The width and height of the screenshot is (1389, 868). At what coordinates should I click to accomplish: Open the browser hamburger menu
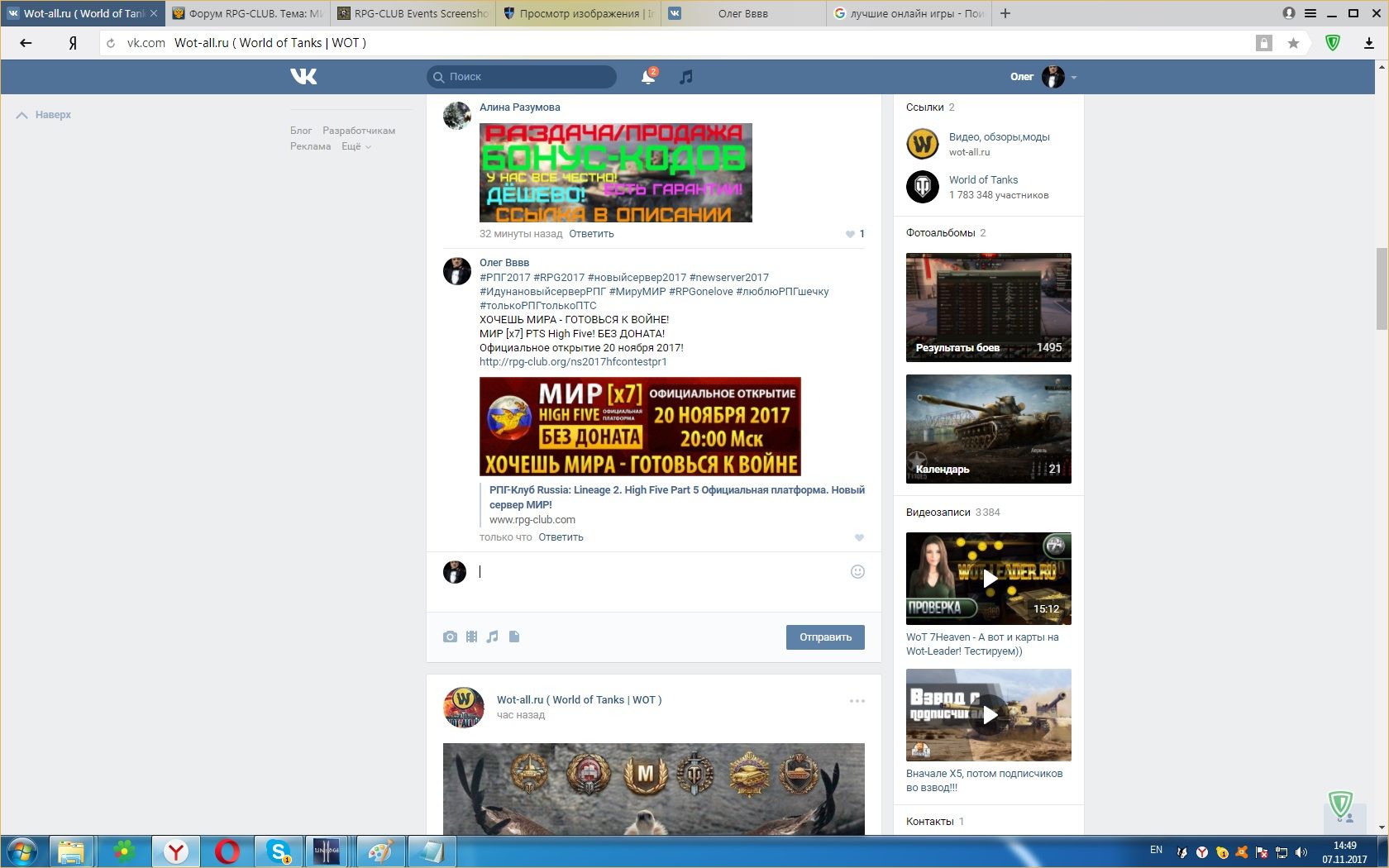1310,13
